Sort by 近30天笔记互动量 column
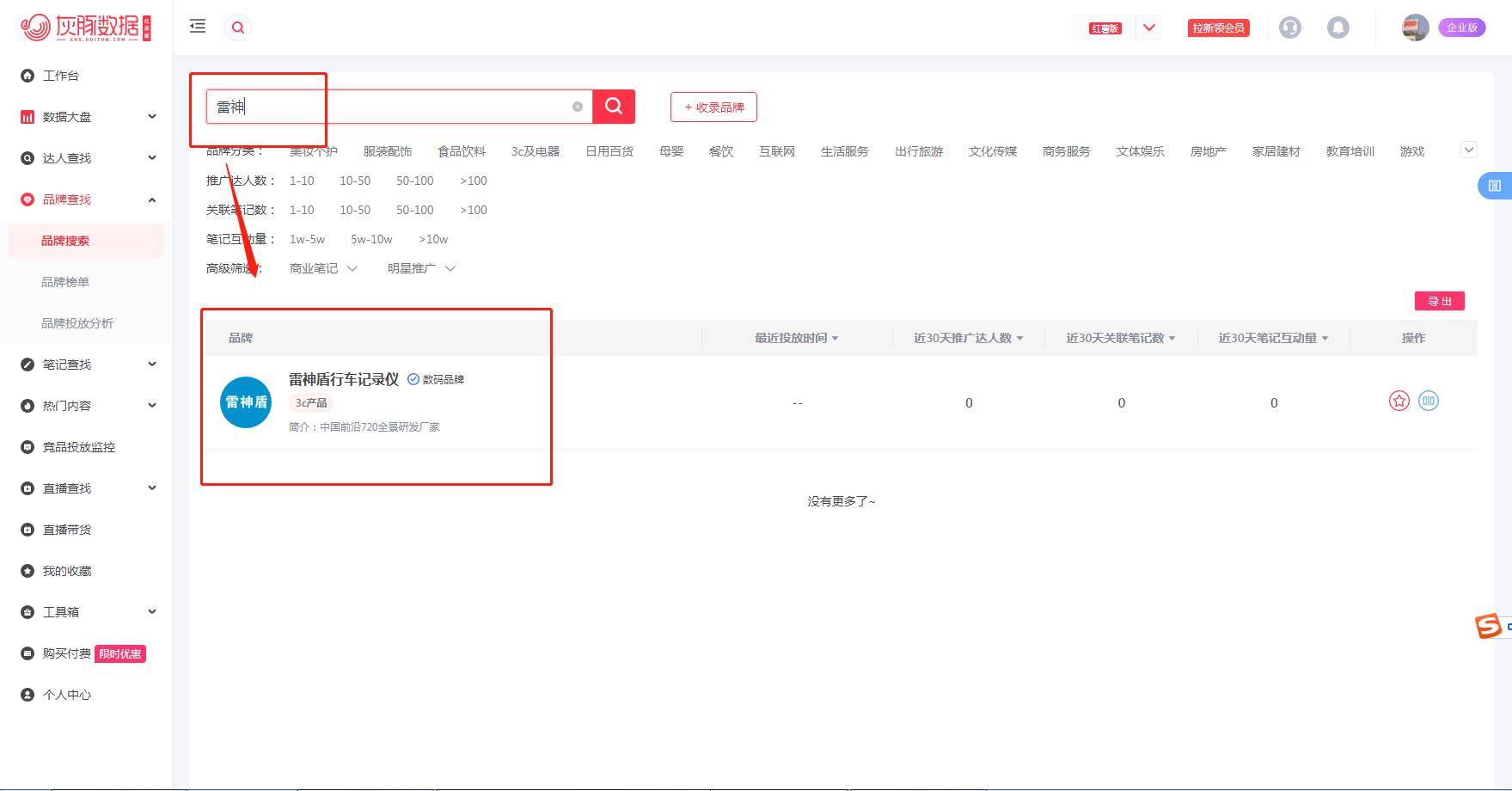This screenshot has height=791, width=1512. [x=1274, y=338]
